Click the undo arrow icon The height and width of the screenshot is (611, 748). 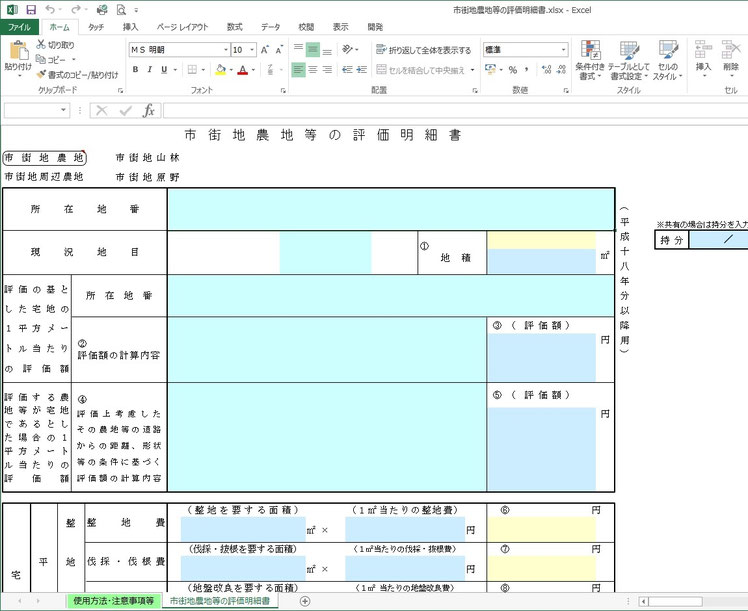pos(51,9)
